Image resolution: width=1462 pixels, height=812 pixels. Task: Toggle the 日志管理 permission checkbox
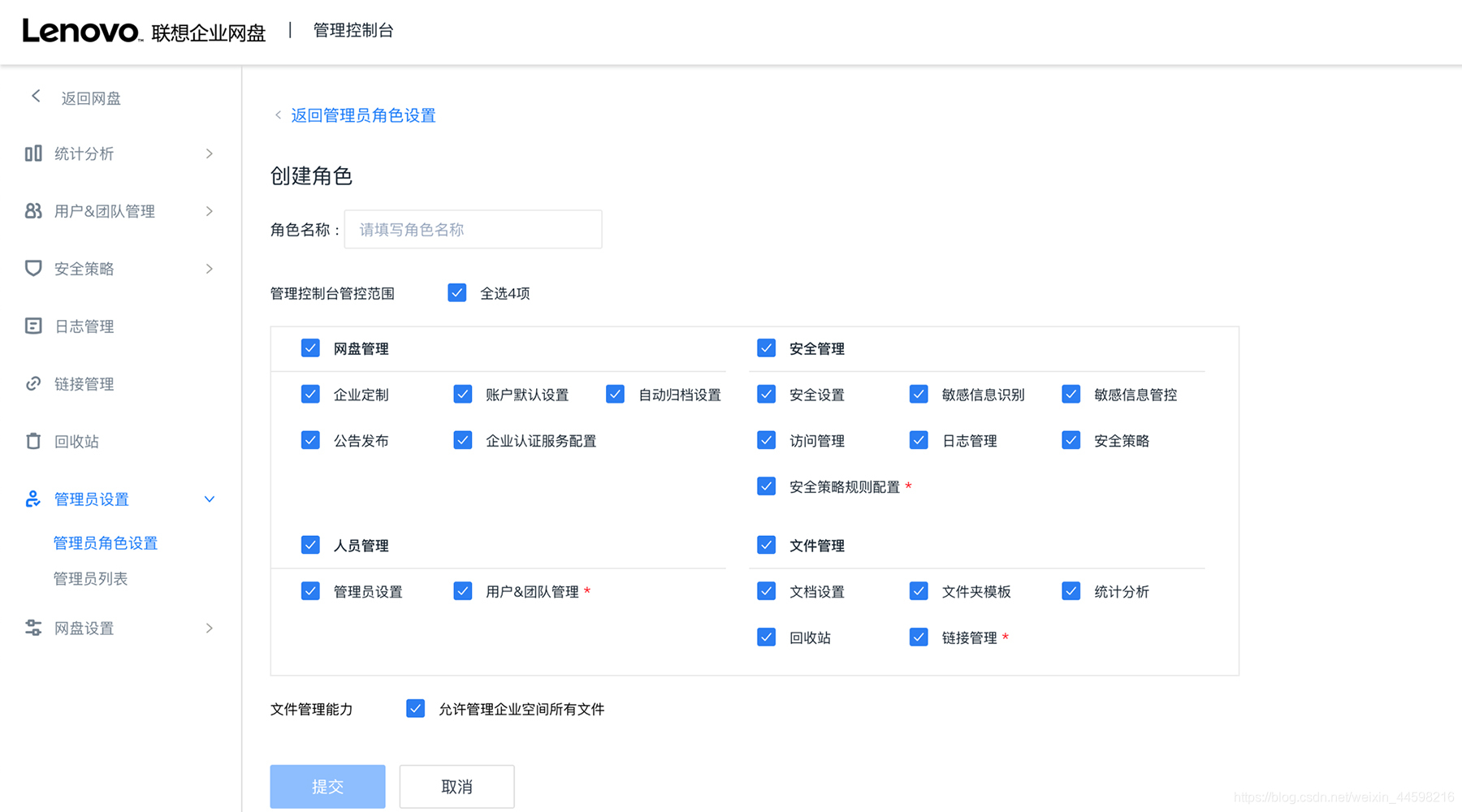point(919,440)
